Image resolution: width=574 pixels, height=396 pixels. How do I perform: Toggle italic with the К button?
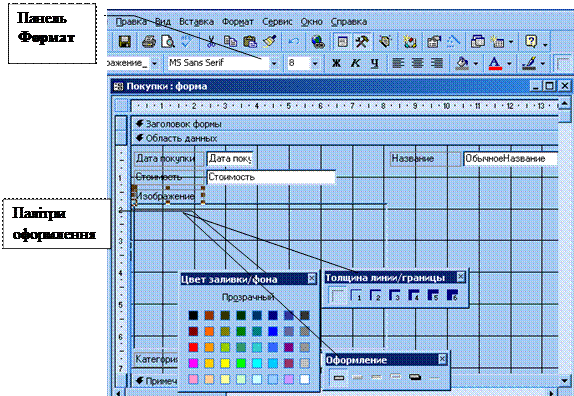pos(355,63)
